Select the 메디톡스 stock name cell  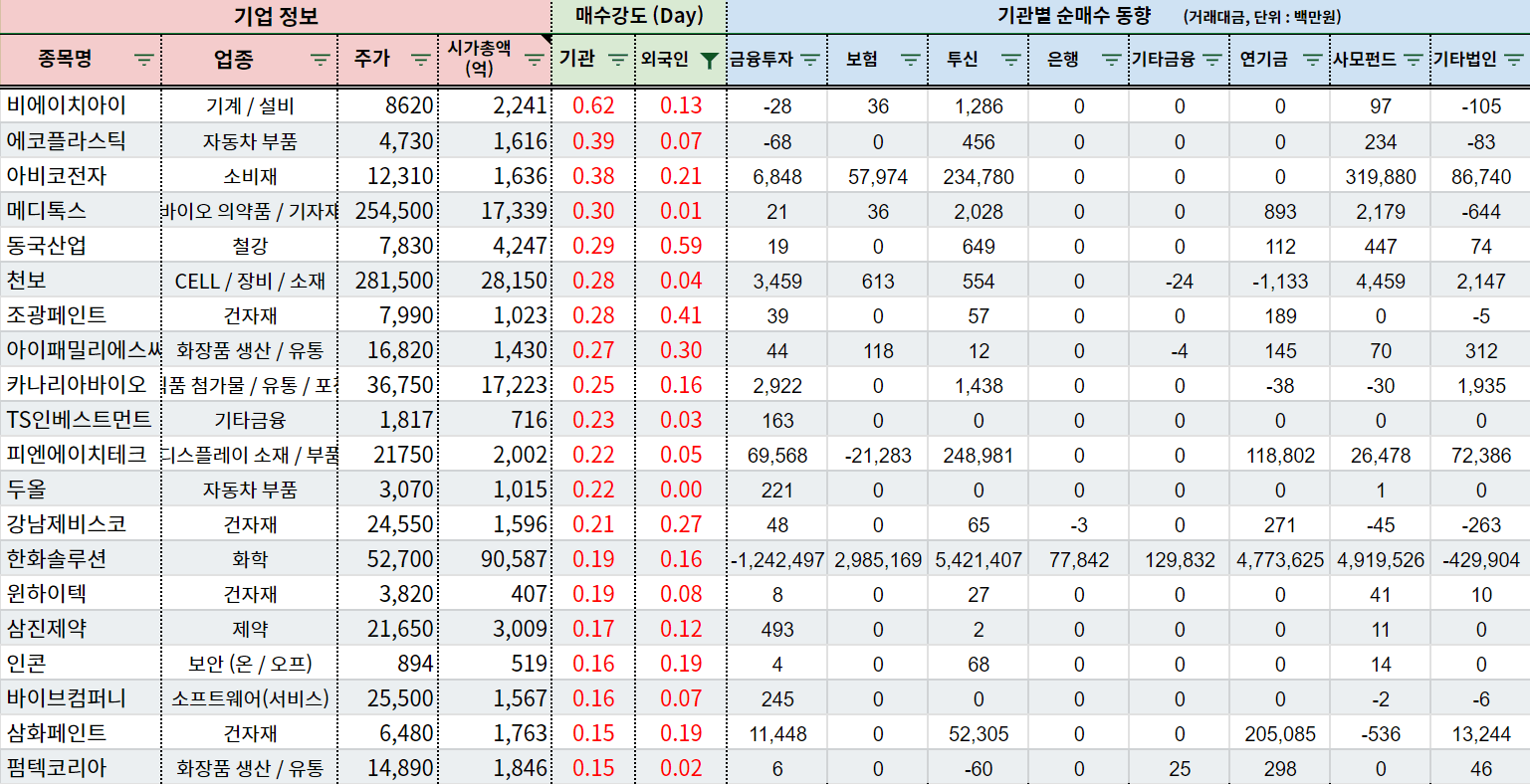tap(80, 210)
